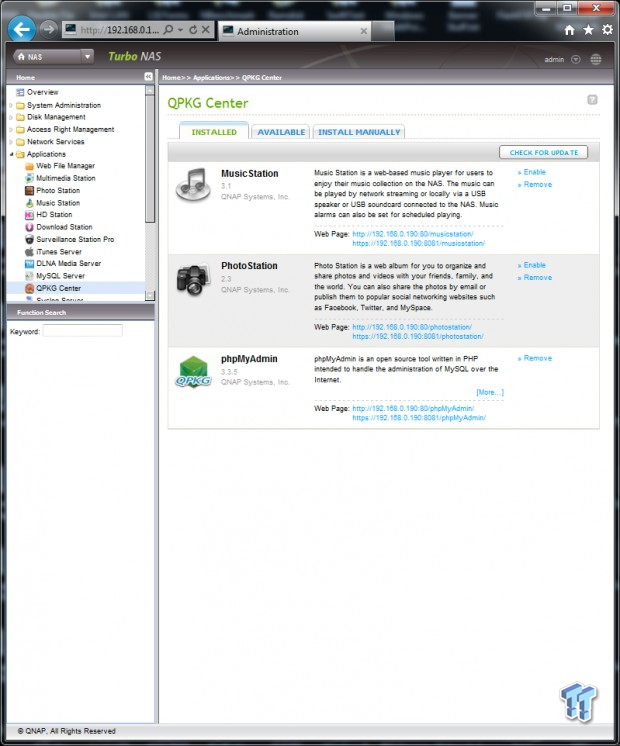Open the language globe icon
620x746 pixels.
coord(596,59)
